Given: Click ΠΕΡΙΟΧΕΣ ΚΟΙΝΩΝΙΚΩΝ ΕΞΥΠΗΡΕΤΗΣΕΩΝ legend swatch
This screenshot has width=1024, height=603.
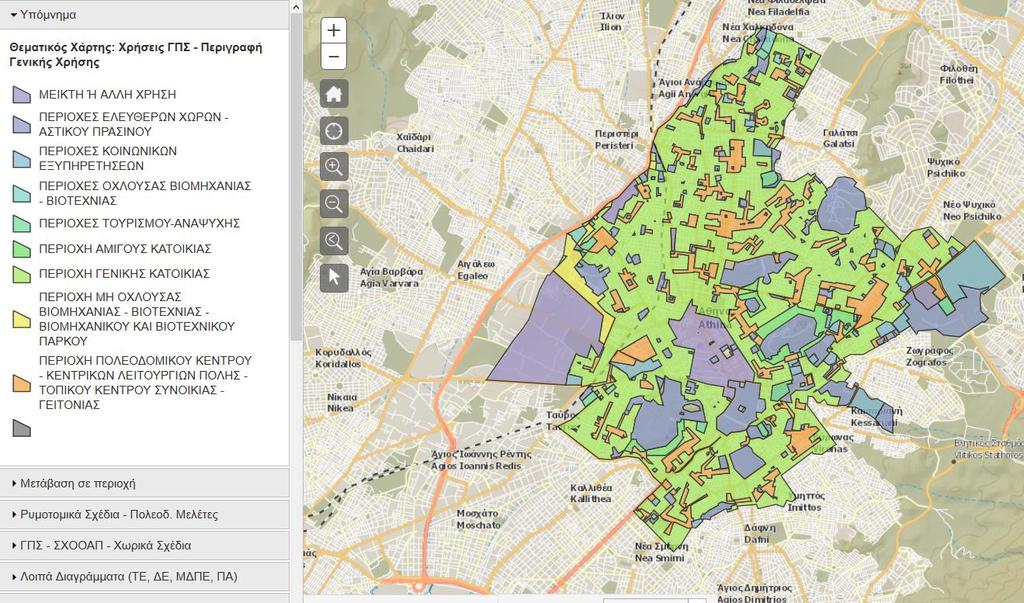Looking at the screenshot, I should point(22,159).
